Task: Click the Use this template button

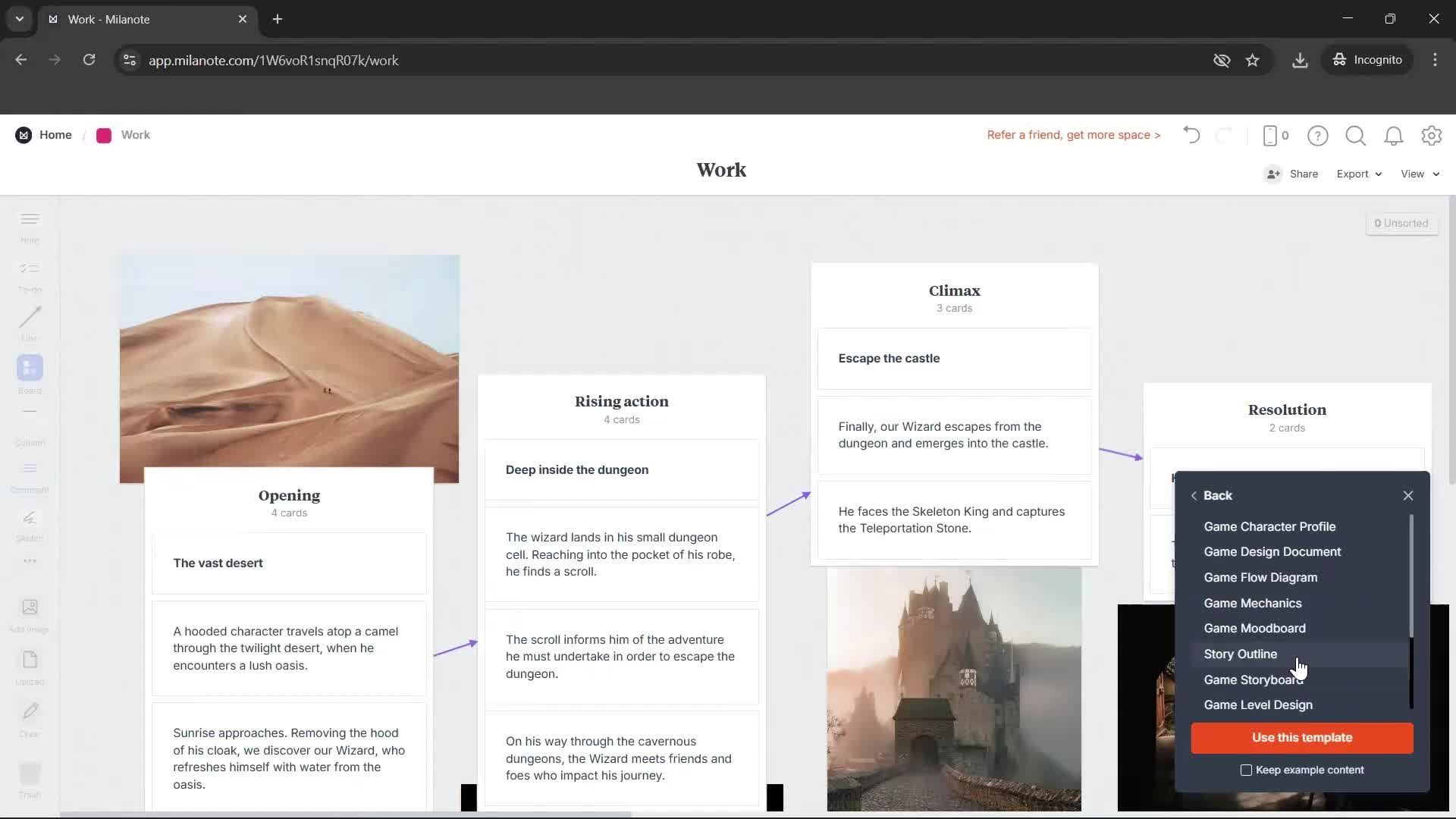Action: coord(1301,738)
